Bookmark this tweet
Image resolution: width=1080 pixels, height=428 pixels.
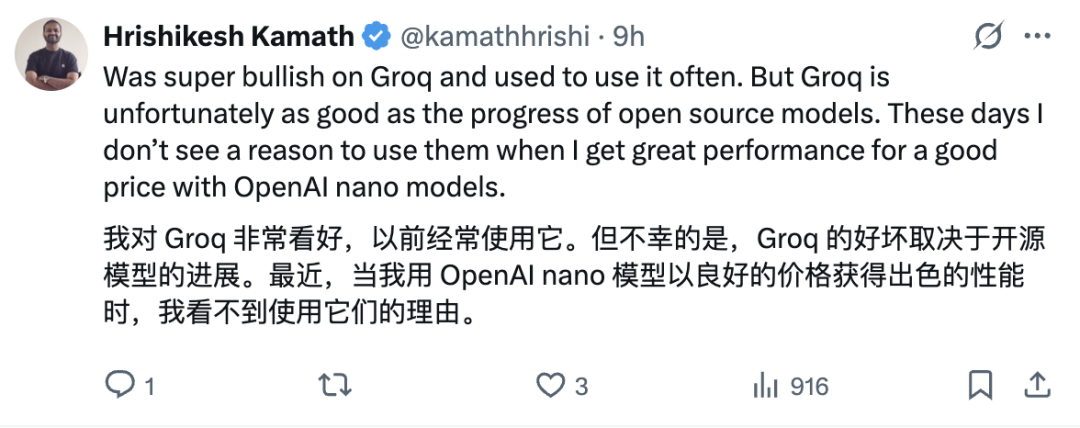[981, 385]
